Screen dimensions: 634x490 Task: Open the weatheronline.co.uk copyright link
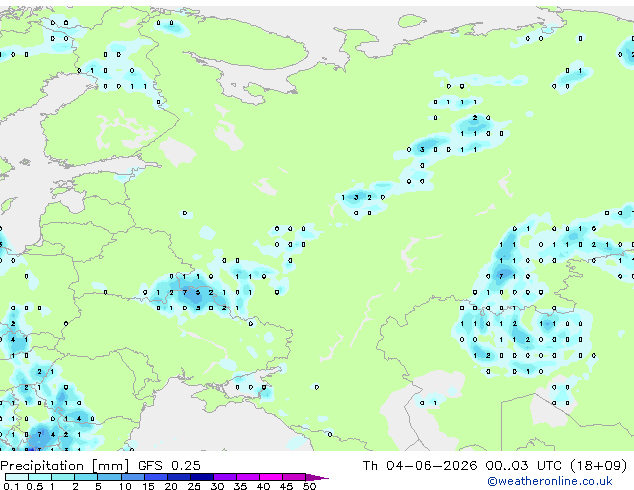[550, 481]
